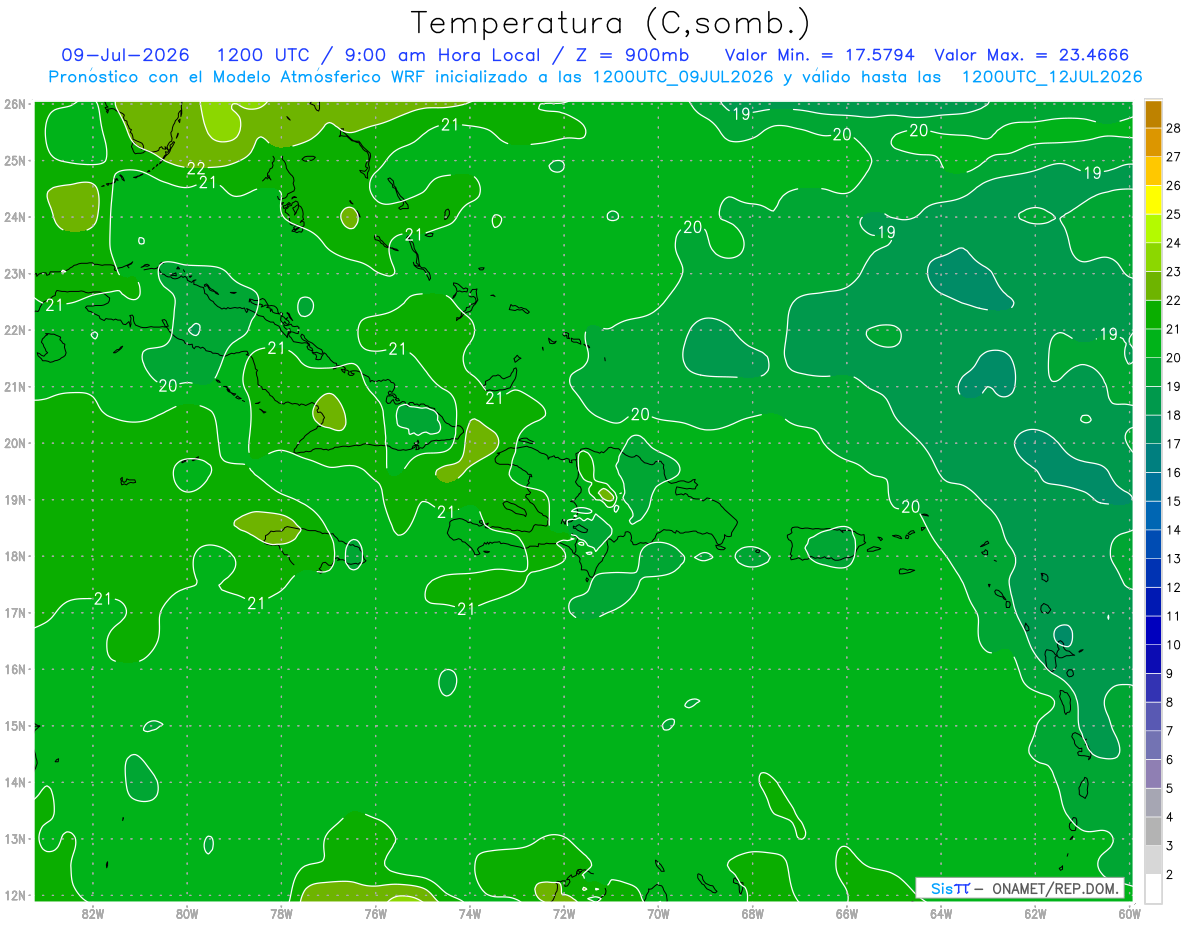Click longitude axis label "66W"

tap(846, 913)
